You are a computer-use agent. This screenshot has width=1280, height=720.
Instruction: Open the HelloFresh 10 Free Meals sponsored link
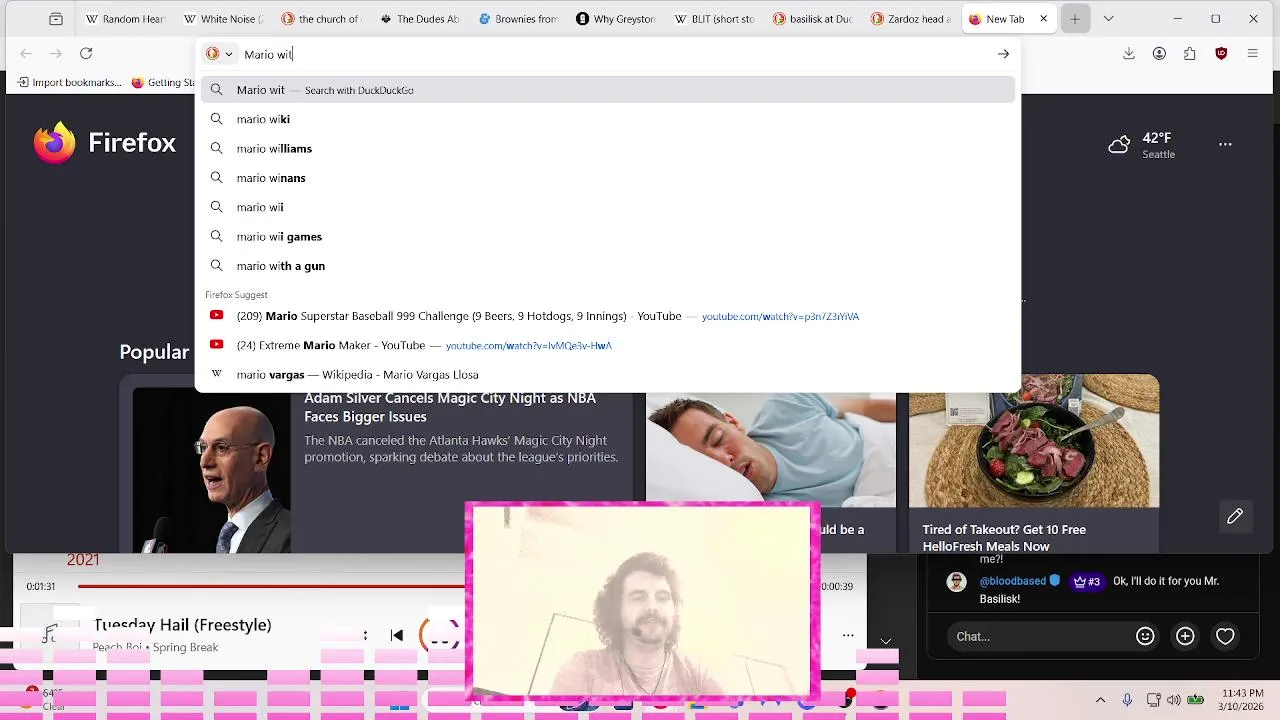[x=1004, y=538]
